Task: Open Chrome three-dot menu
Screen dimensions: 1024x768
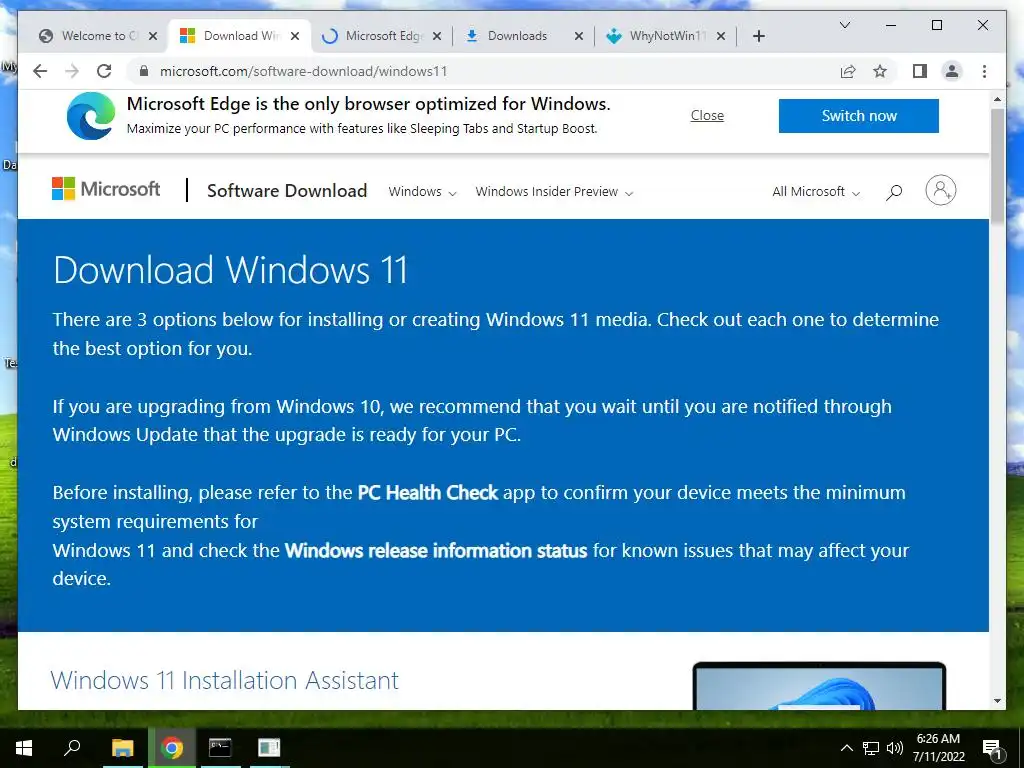Action: point(984,71)
